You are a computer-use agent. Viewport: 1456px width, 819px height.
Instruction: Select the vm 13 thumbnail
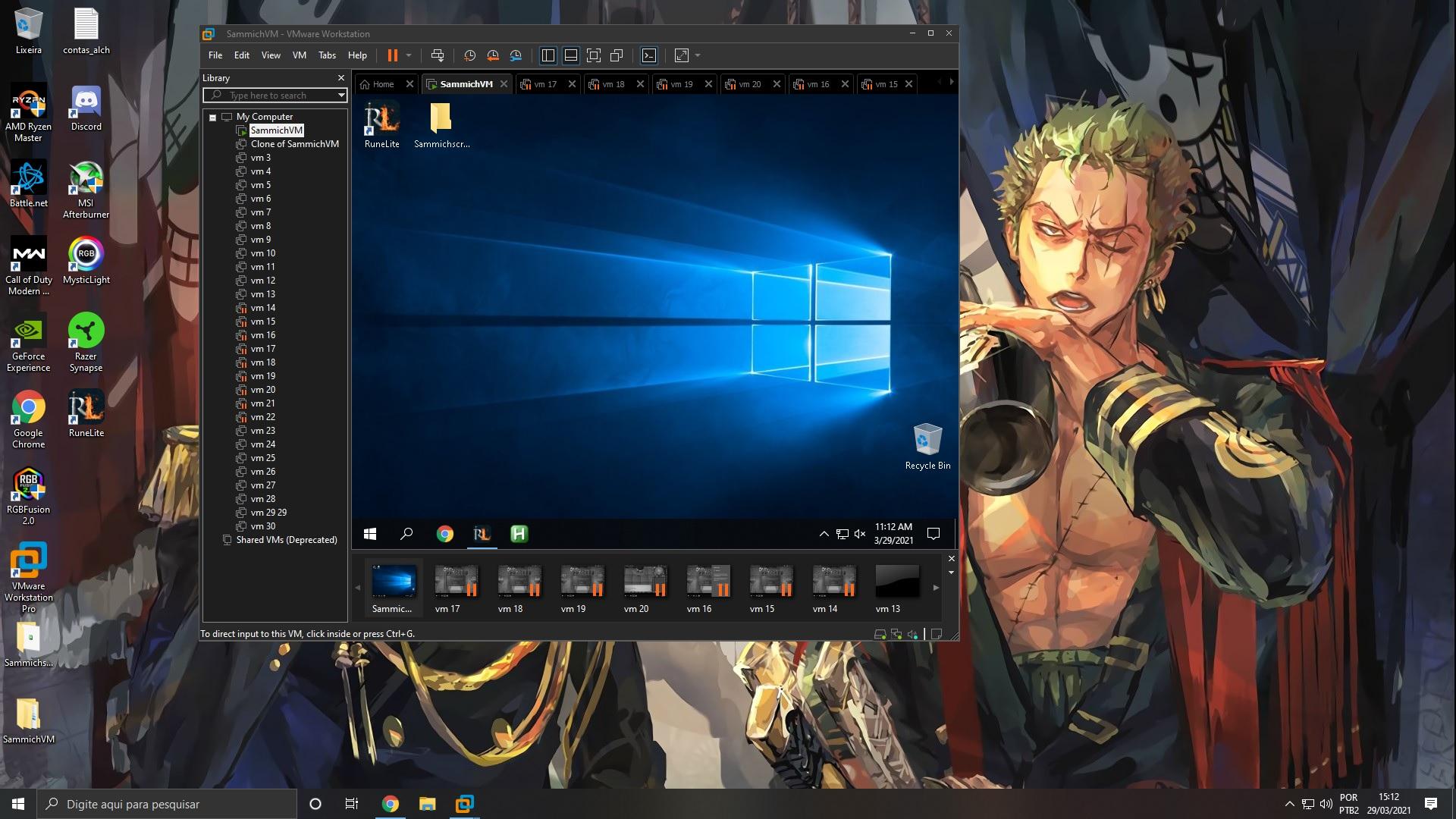(896, 588)
